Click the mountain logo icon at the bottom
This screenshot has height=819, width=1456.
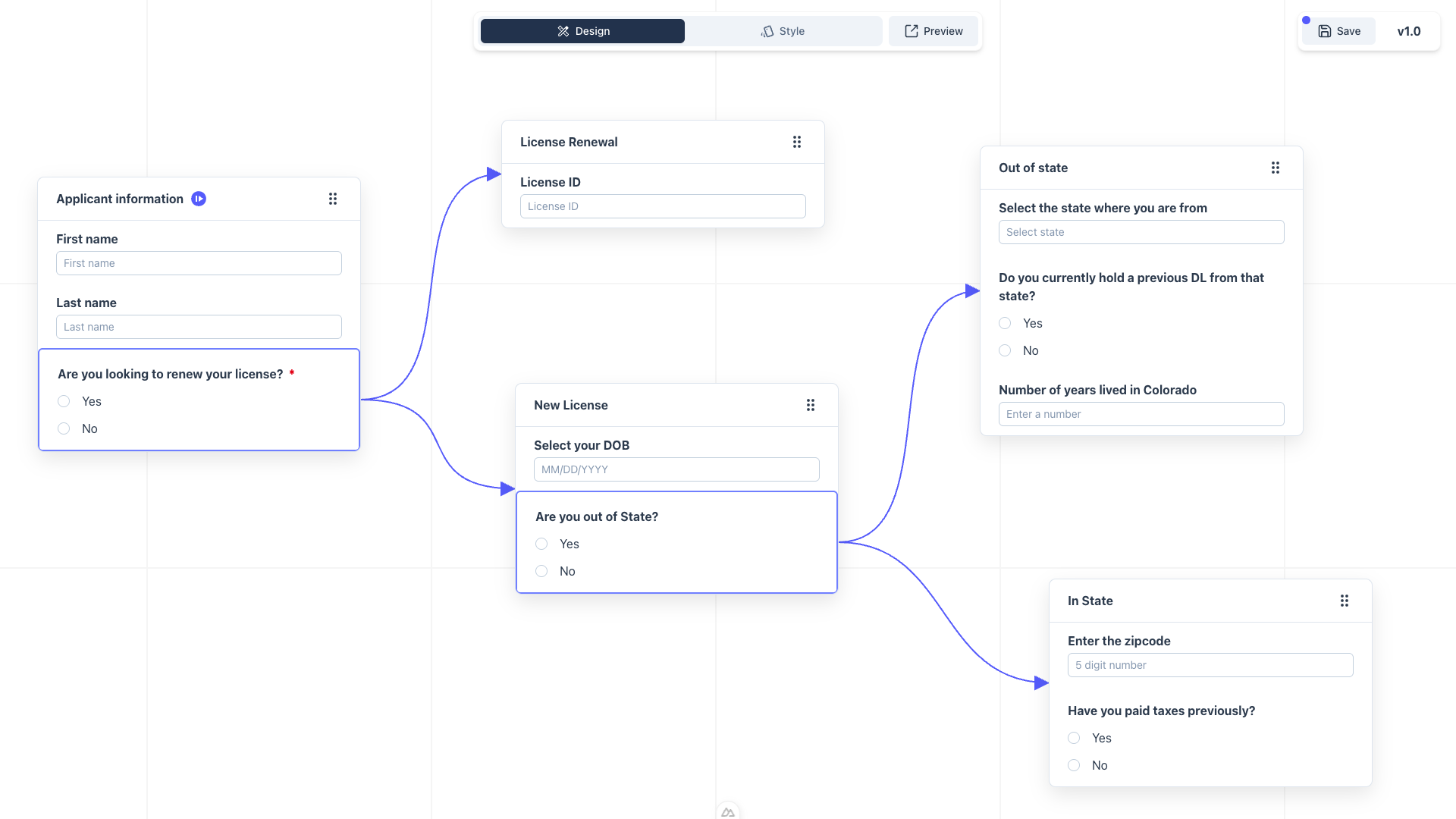tap(727, 811)
